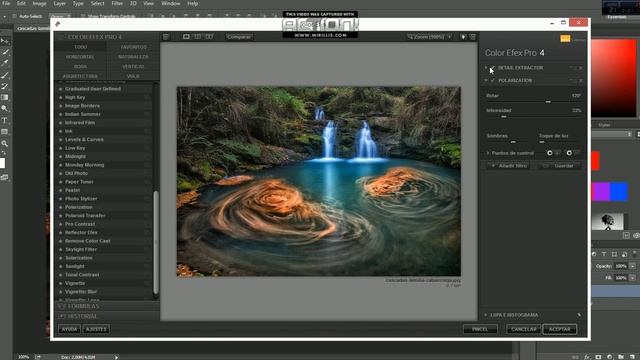Click the add control point minus radio icon
This screenshot has height=360, width=640.
[569, 153]
